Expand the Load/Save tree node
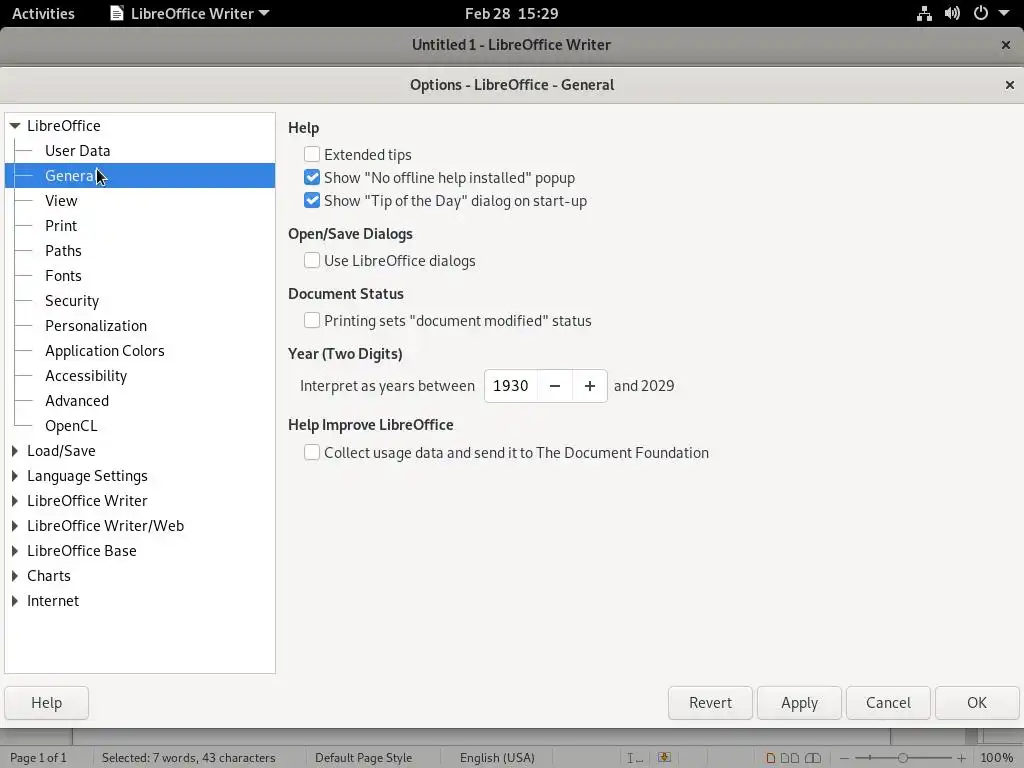This screenshot has width=1024, height=768. tap(15, 451)
